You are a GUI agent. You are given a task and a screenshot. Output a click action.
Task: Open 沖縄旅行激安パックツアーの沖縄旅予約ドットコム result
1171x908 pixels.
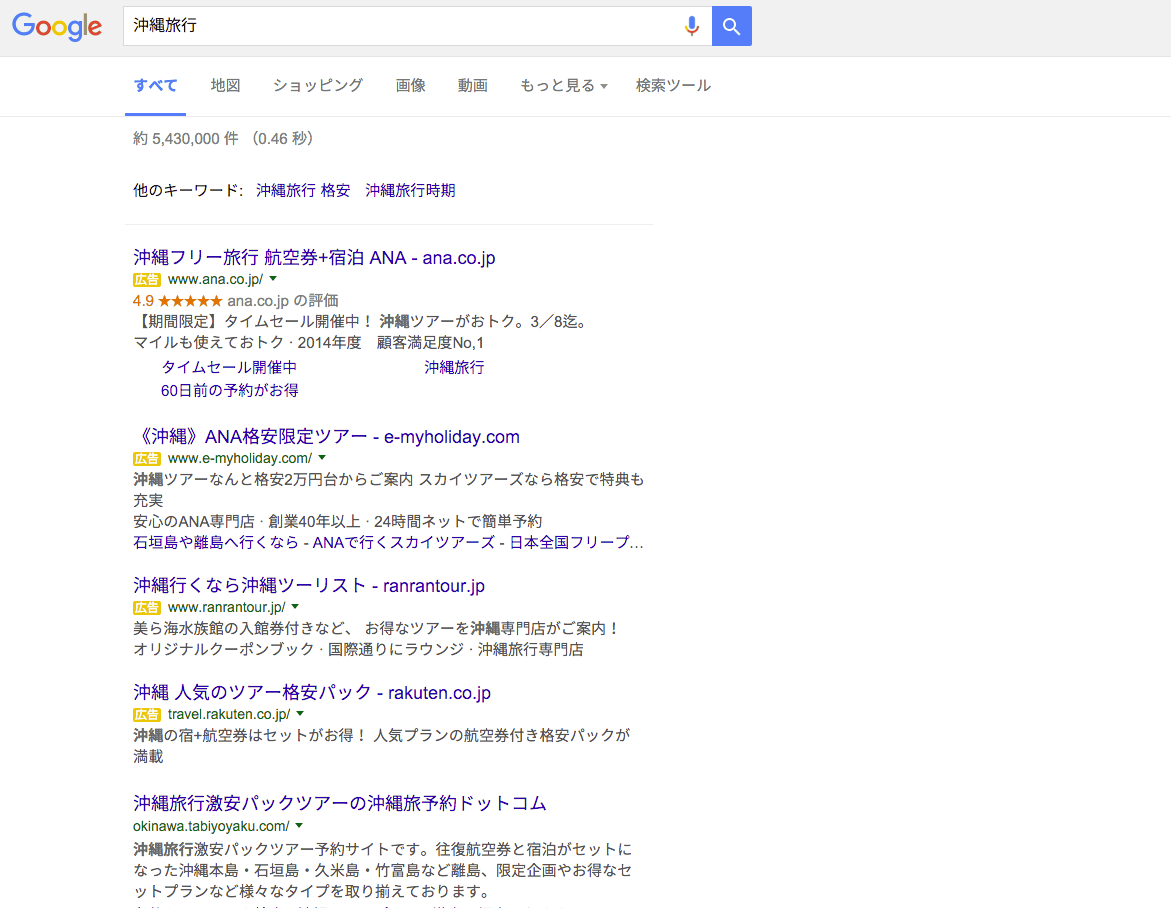tap(340, 803)
